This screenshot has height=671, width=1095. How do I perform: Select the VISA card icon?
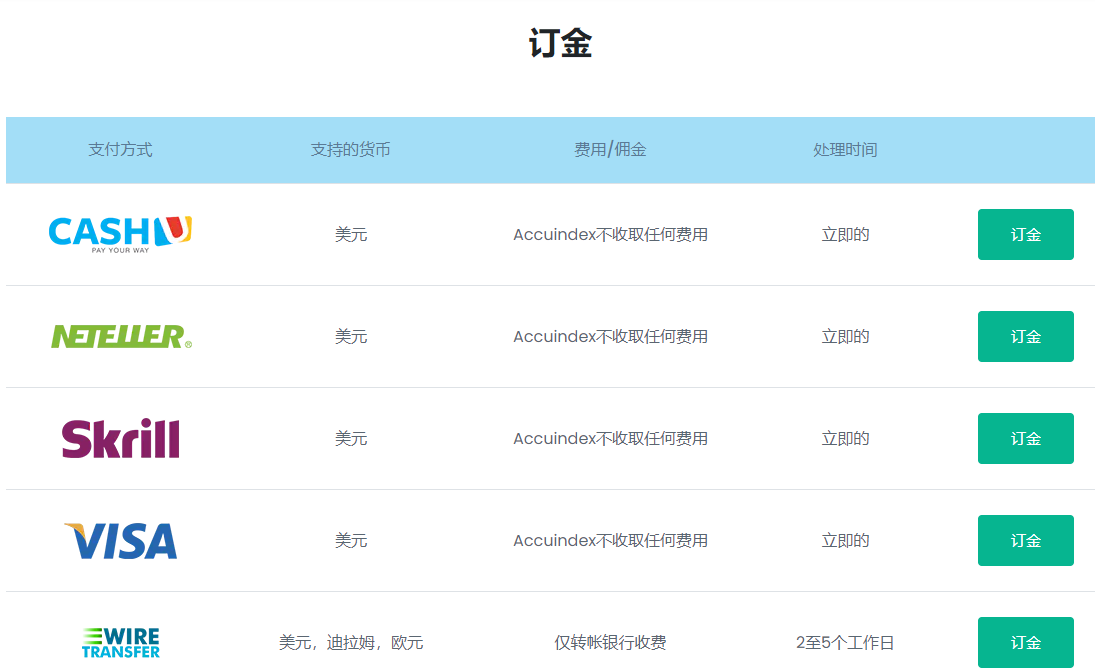pos(119,540)
